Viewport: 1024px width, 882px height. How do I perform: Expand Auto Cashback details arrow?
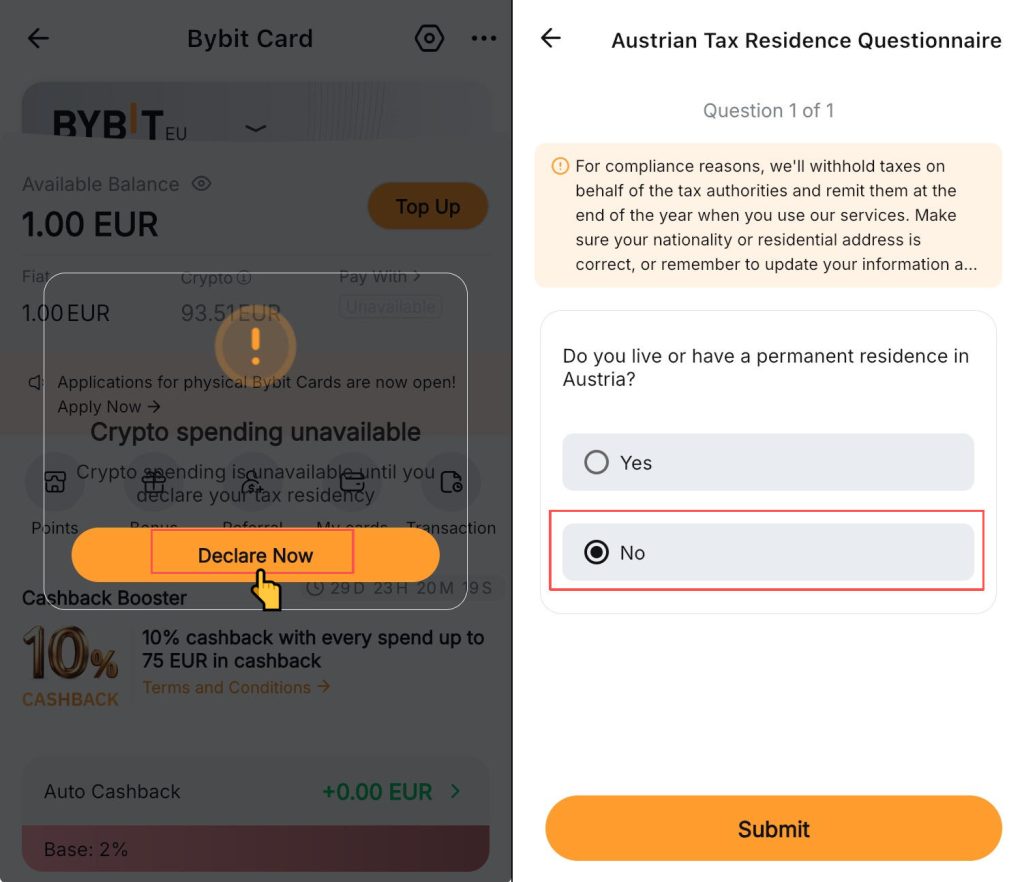click(455, 792)
